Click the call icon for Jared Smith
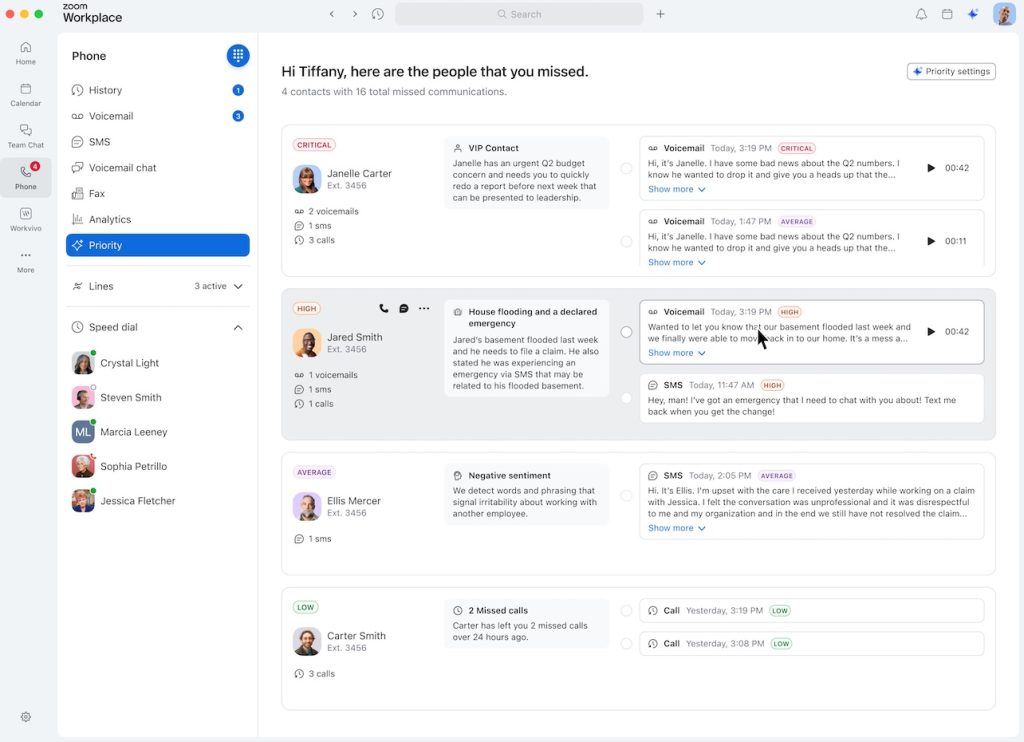 [x=384, y=309]
